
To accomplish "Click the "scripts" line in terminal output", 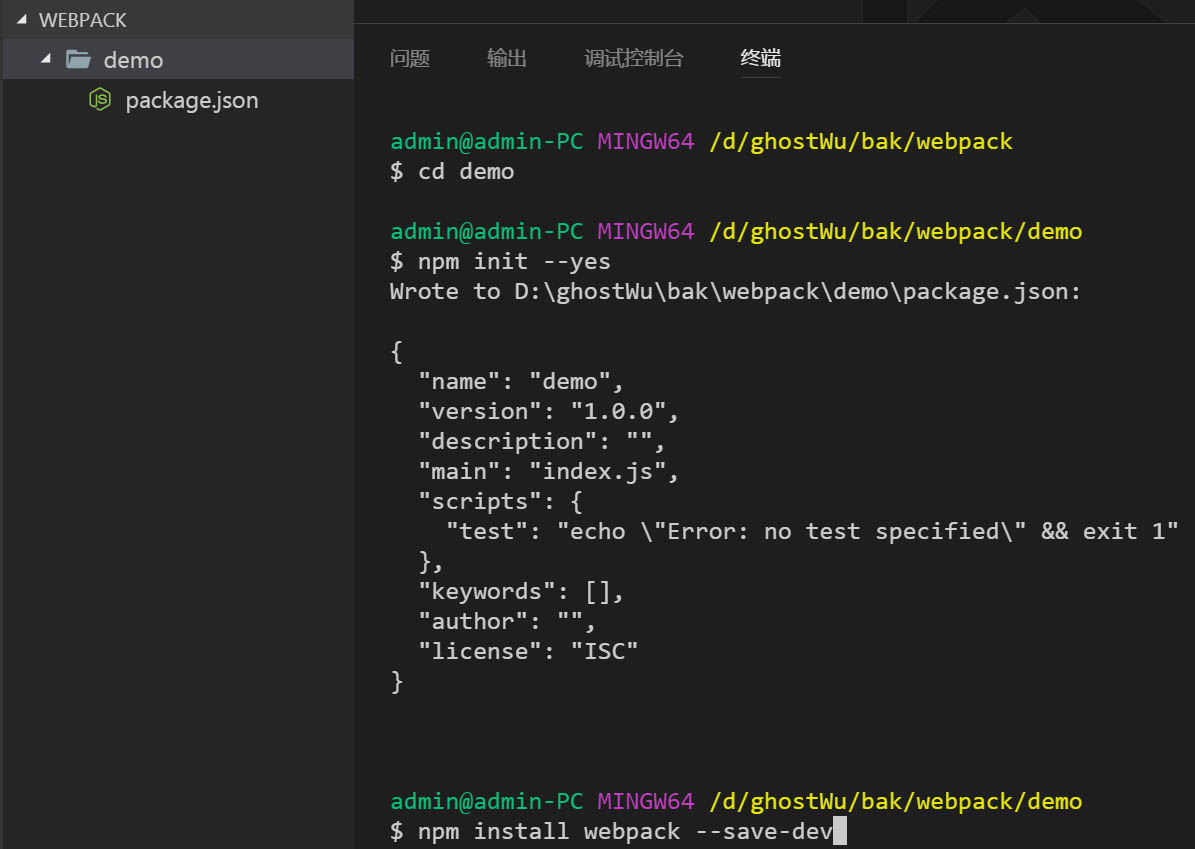I will click(500, 501).
